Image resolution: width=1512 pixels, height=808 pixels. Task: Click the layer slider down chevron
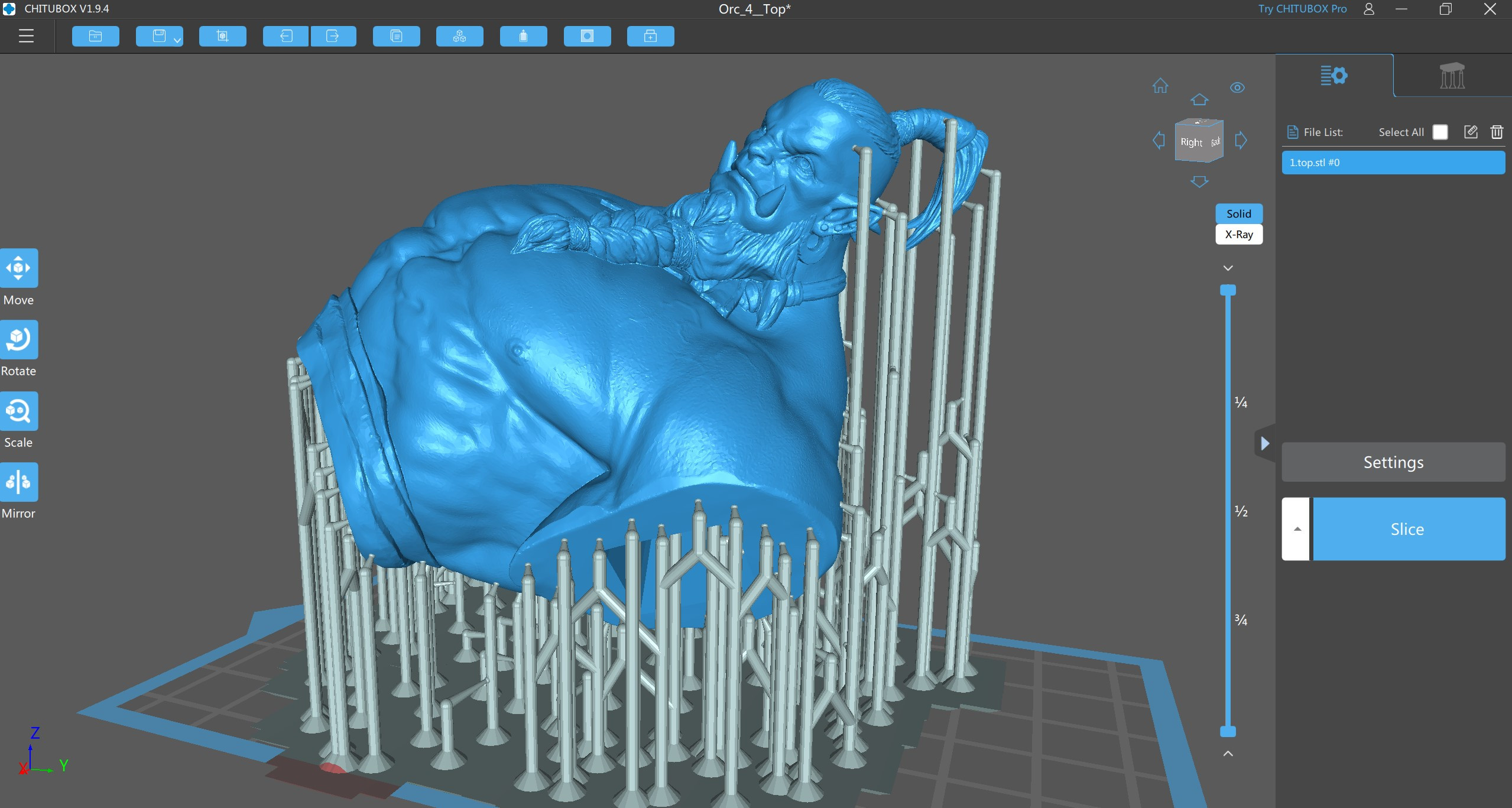click(x=1228, y=268)
